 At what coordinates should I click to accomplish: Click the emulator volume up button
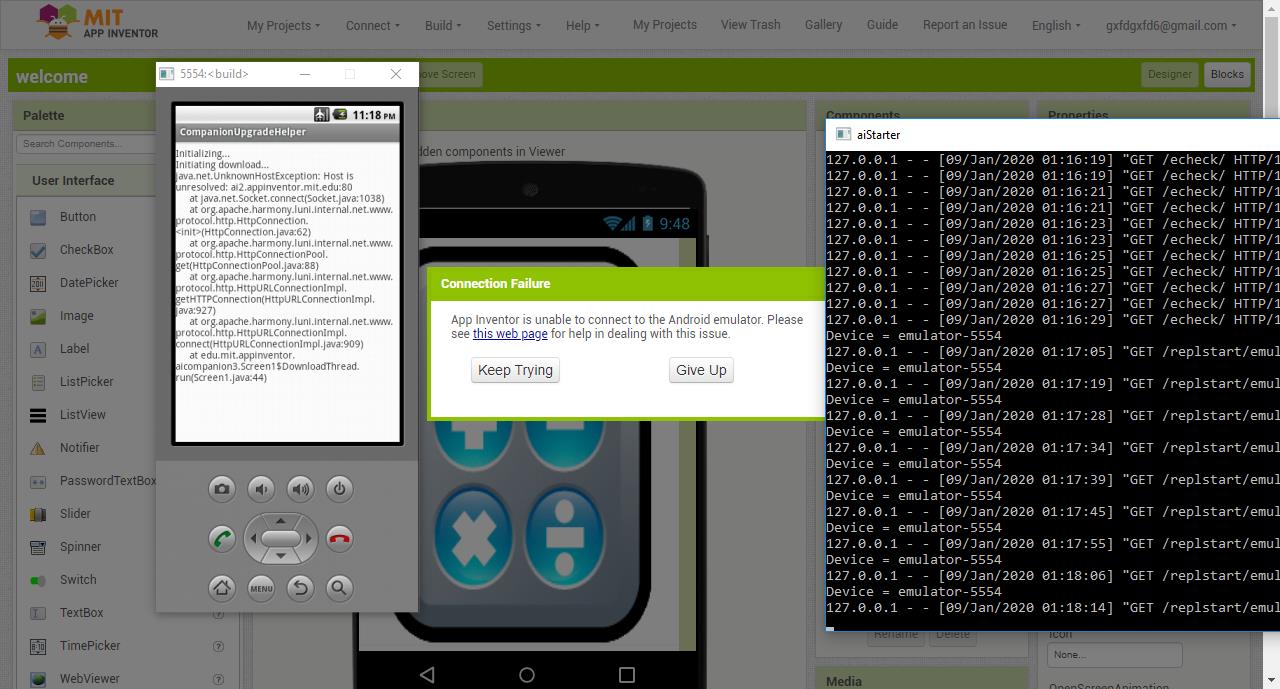pos(300,488)
